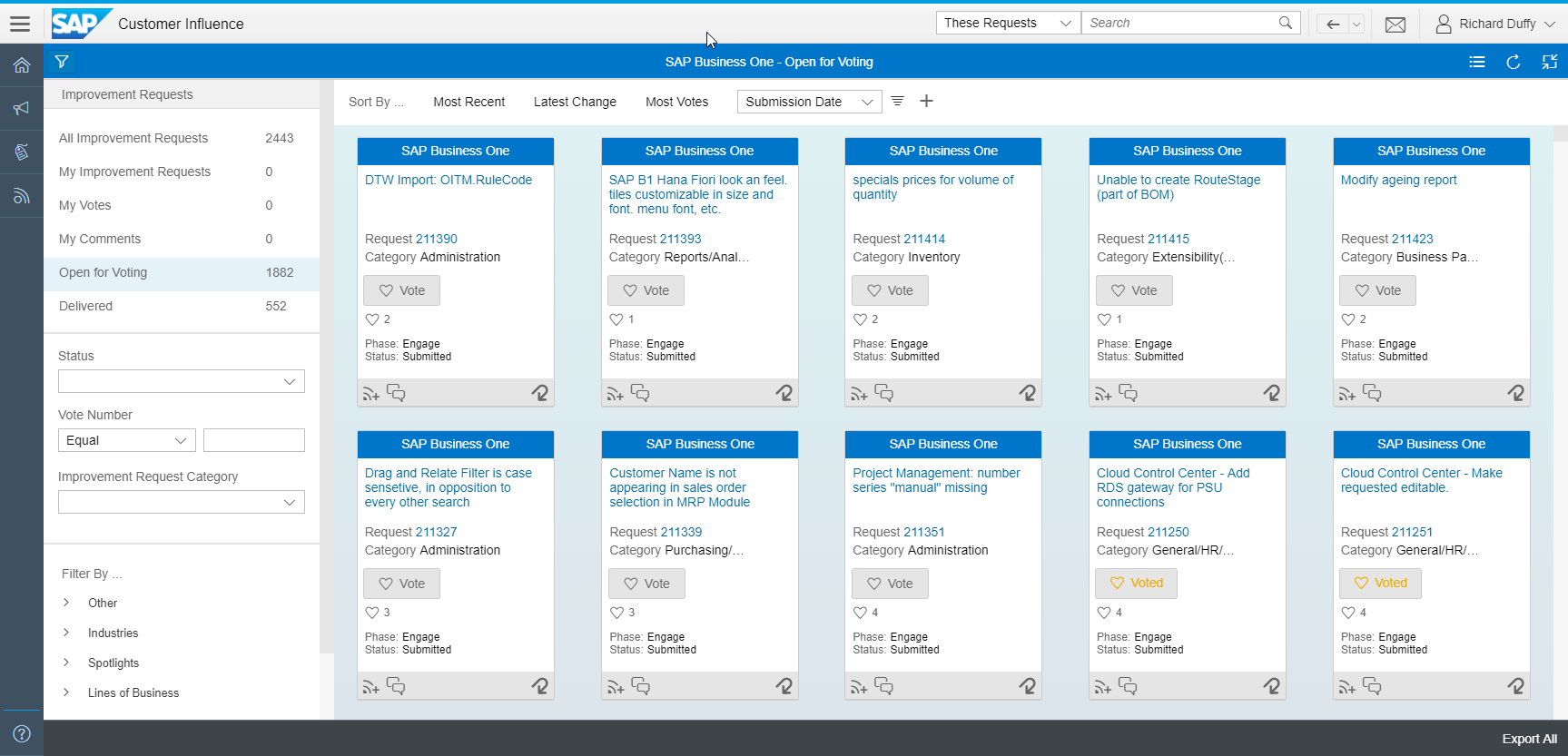Open the SAP logo home link
The image size is (1568, 756).
(x=82, y=24)
